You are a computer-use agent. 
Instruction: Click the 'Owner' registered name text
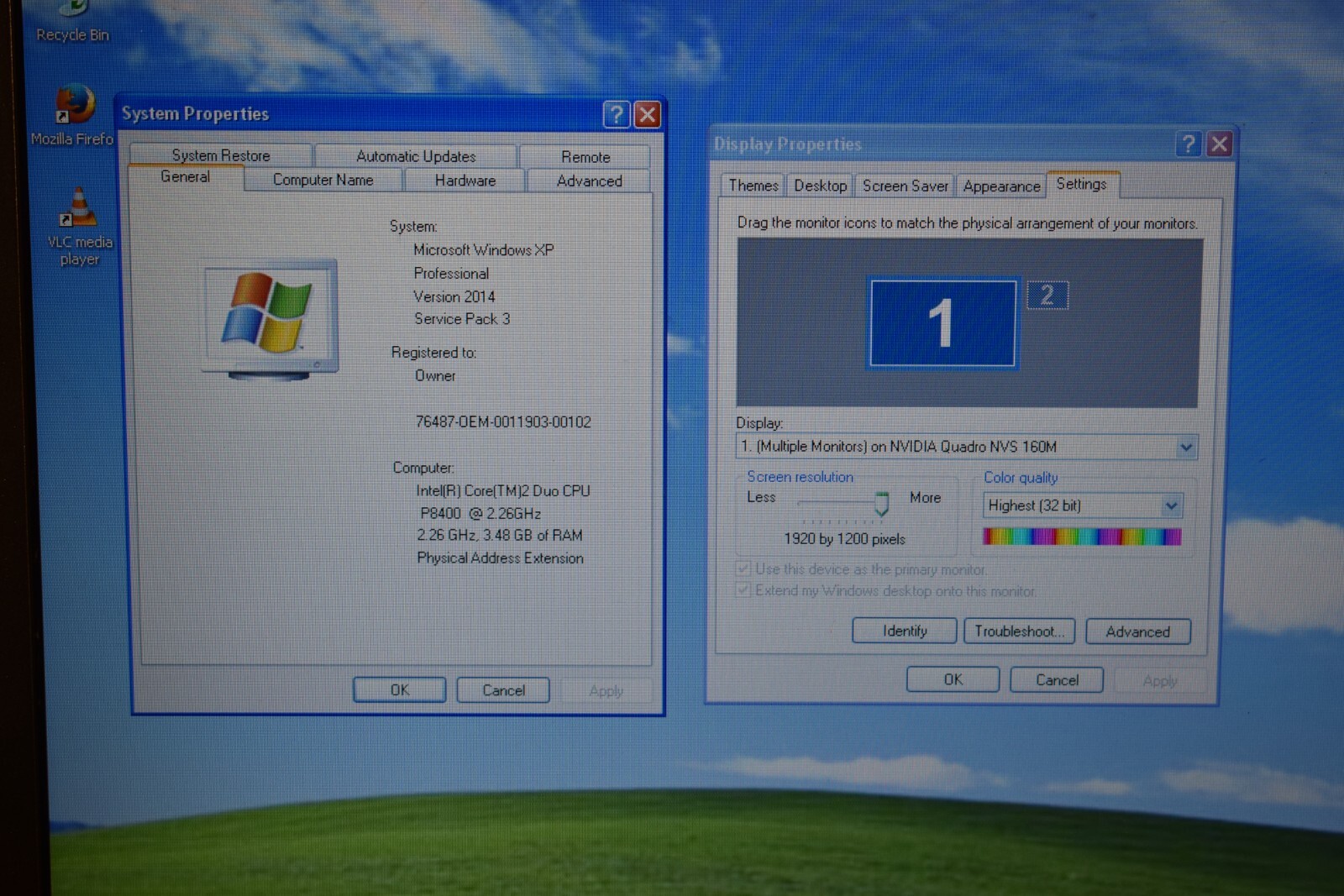coord(435,376)
